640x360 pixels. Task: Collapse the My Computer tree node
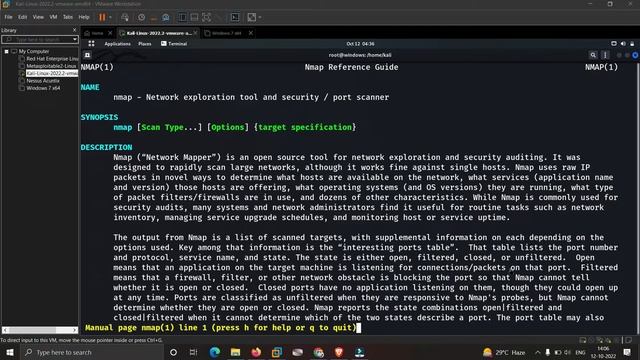(x=7, y=51)
